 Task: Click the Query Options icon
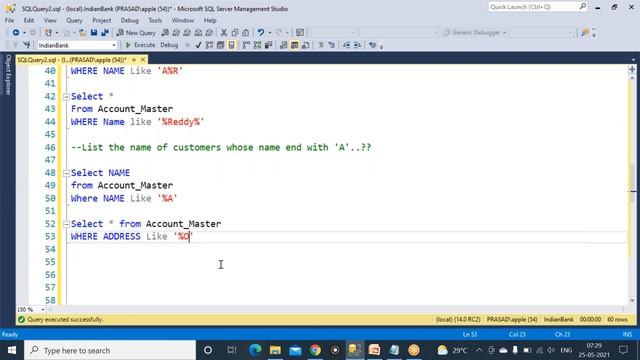[x=220, y=45]
